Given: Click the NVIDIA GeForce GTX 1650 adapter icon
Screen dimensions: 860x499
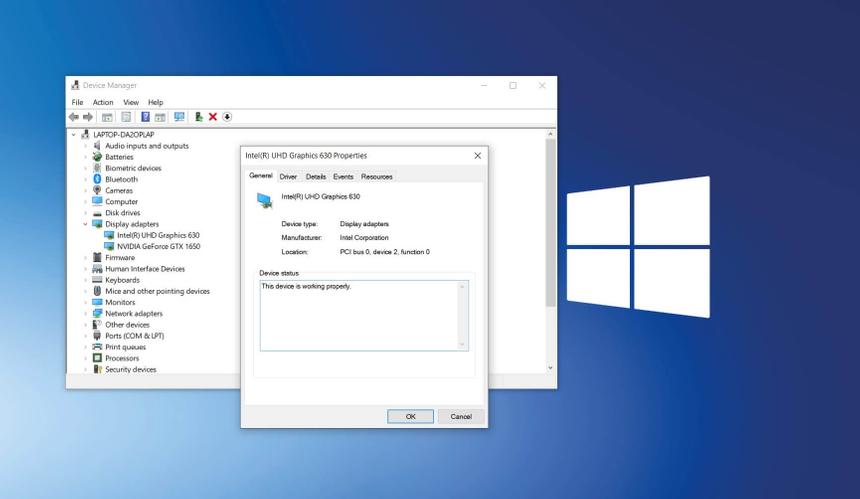Looking at the screenshot, I should [109, 246].
